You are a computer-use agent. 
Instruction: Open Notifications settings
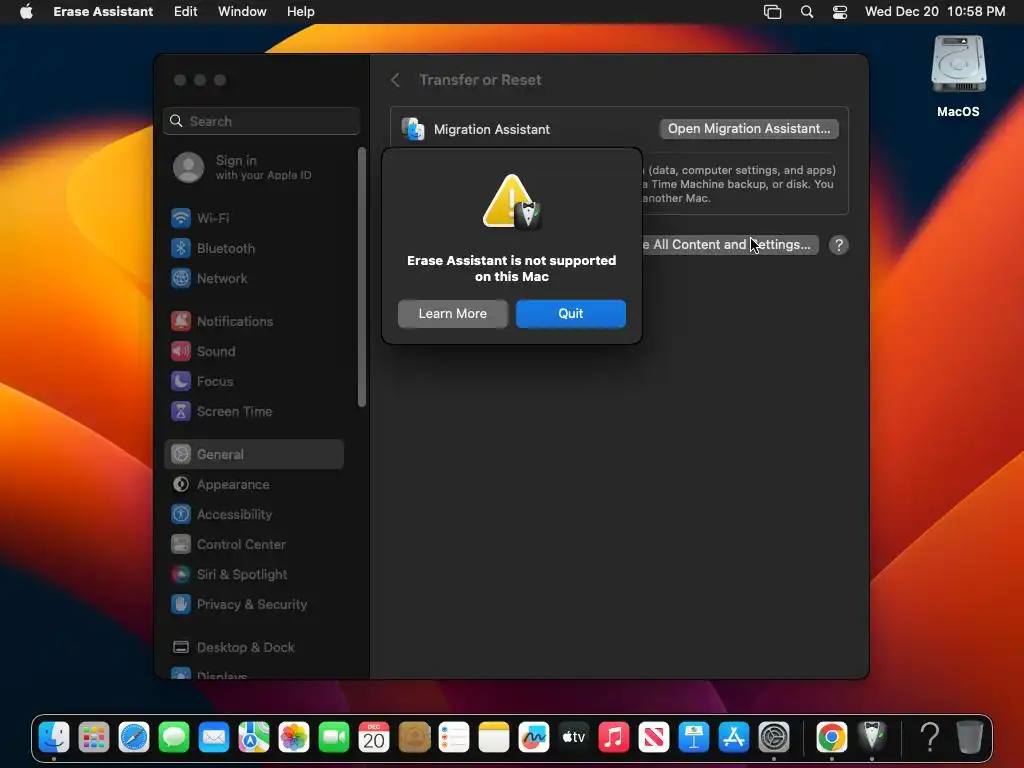pyautogui.click(x=255, y=321)
